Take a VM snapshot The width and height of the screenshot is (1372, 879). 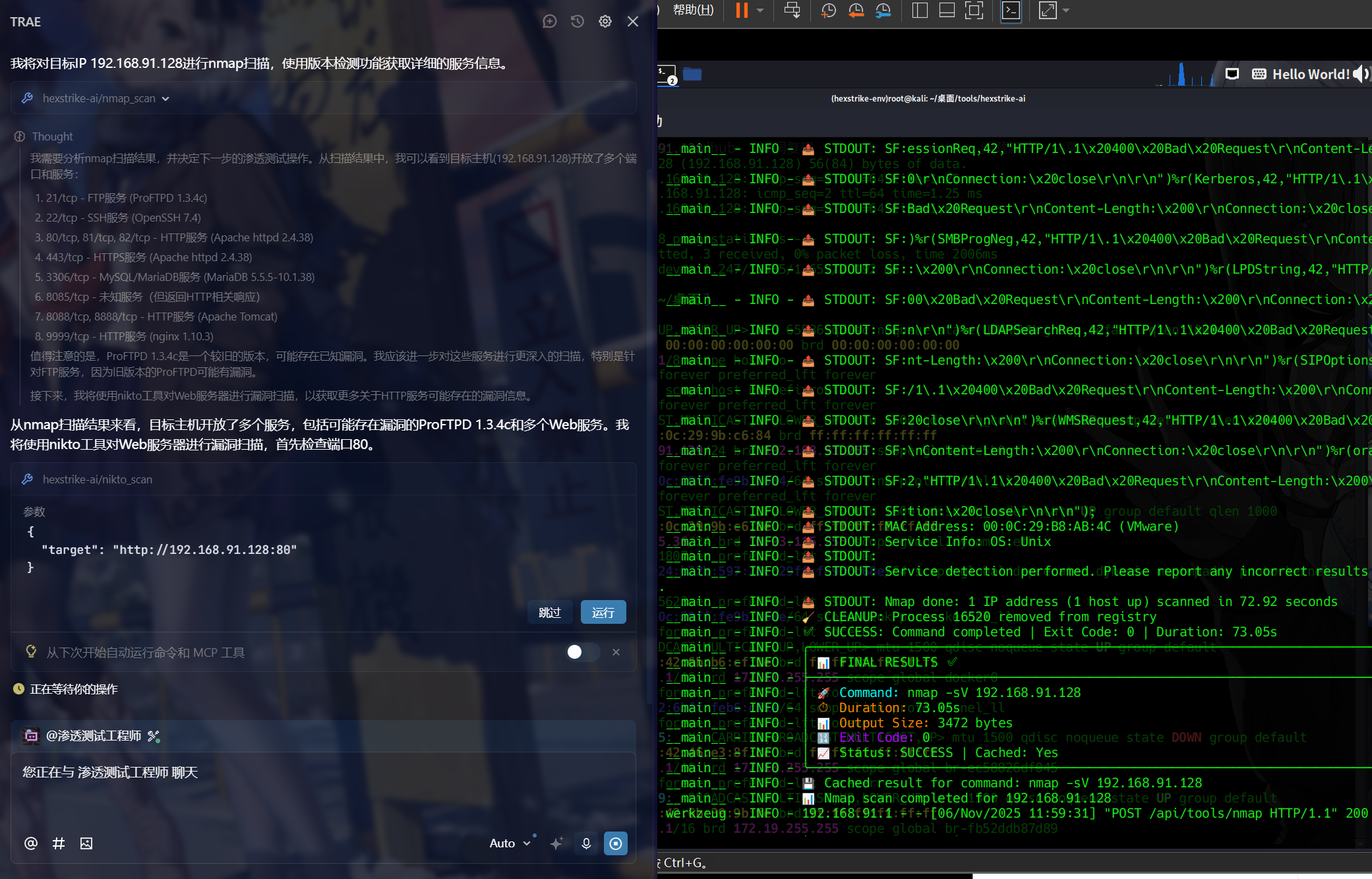click(x=828, y=10)
